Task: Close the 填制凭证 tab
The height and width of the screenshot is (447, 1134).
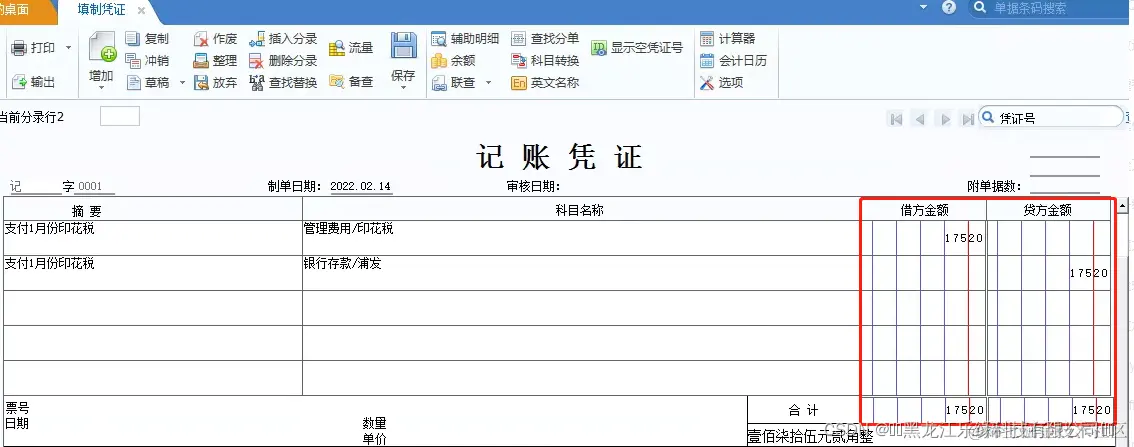Action: click(141, 11)
